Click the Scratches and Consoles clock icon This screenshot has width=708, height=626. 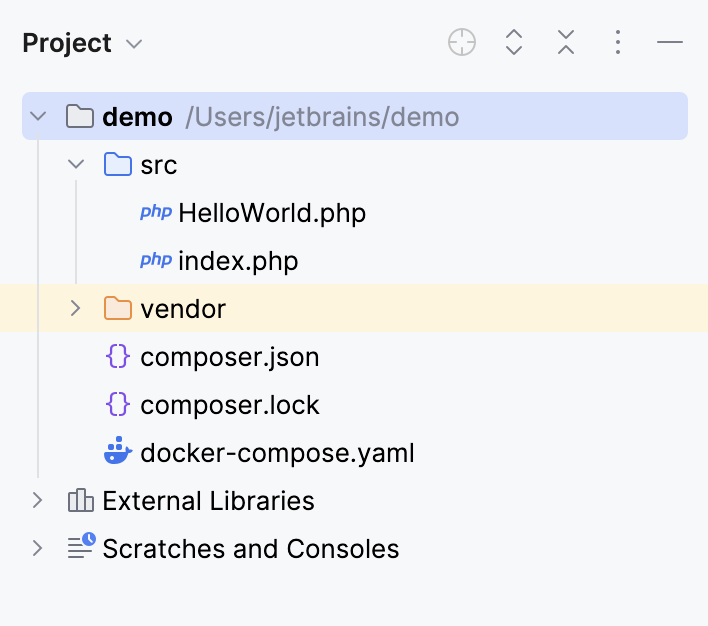coord(82,545)
